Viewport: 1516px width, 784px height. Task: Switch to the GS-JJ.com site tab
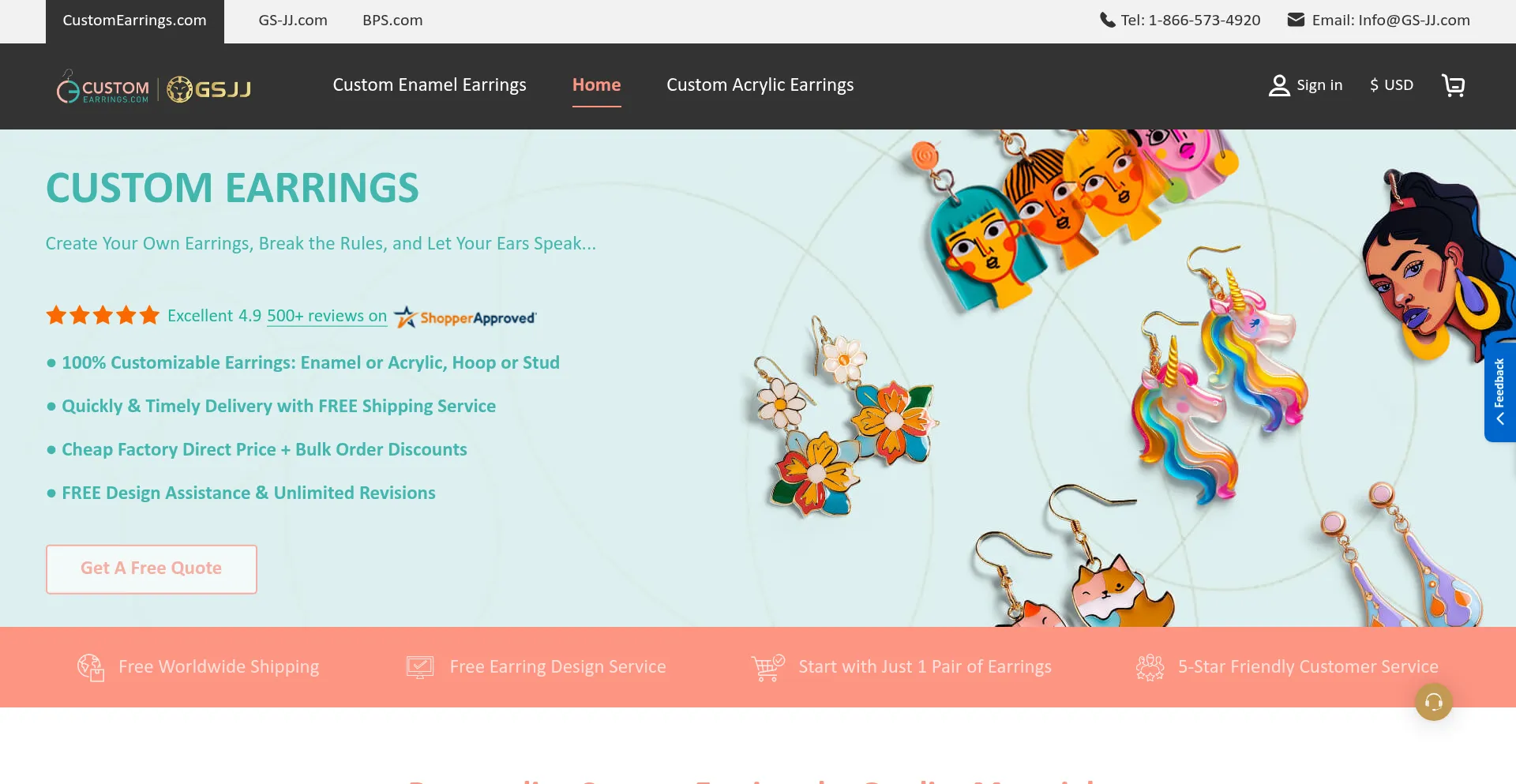tap(293, 21)
